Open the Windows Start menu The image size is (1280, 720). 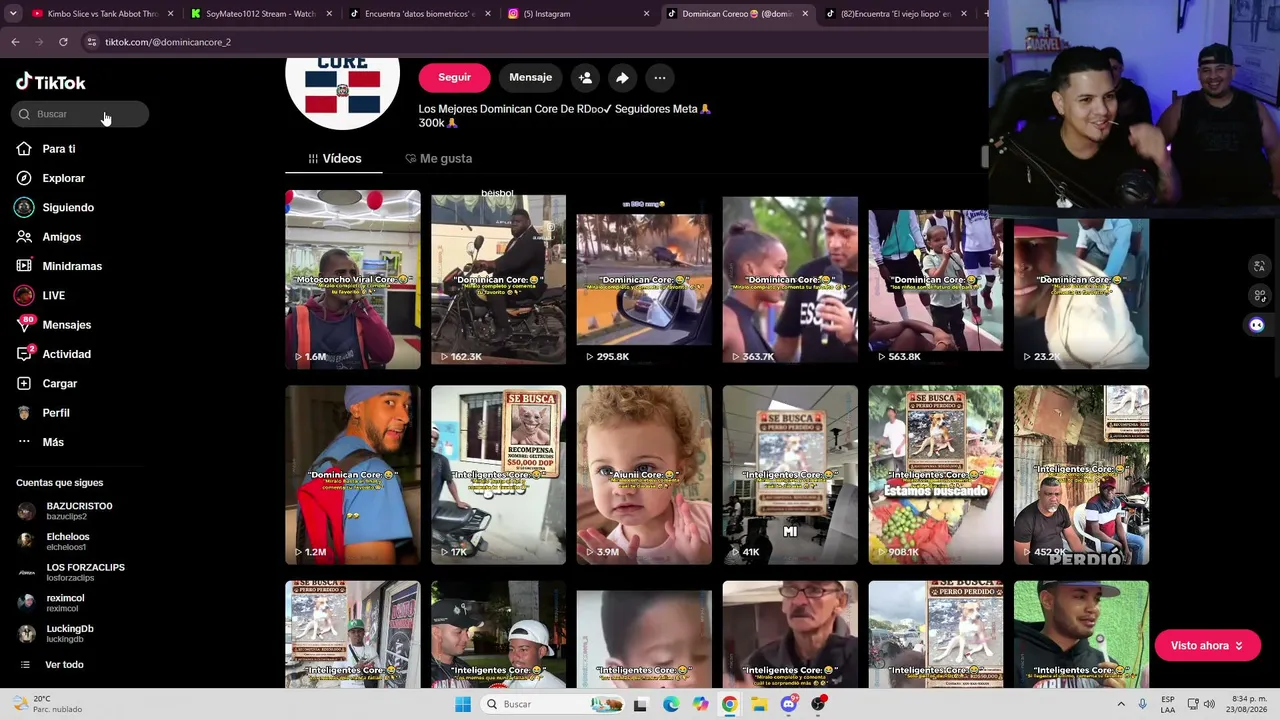tap(463, 704)
